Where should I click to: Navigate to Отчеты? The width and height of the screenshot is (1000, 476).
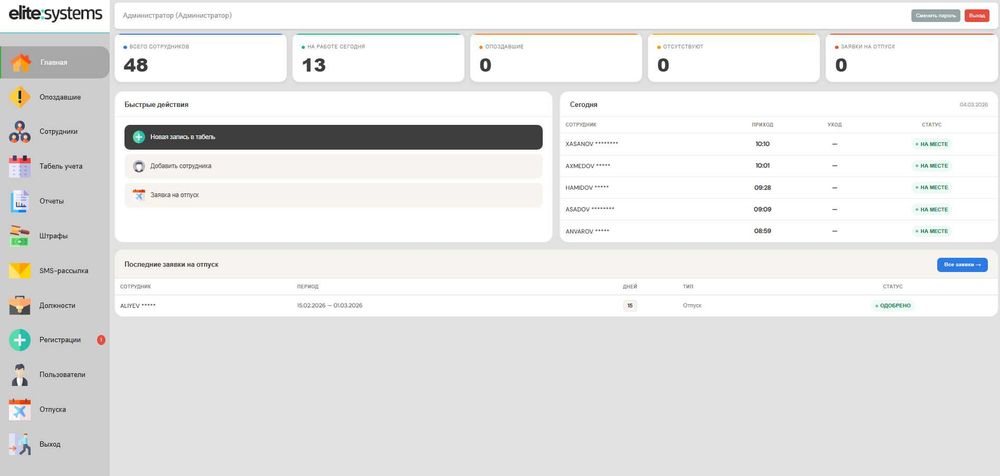(x=55, y=201)
